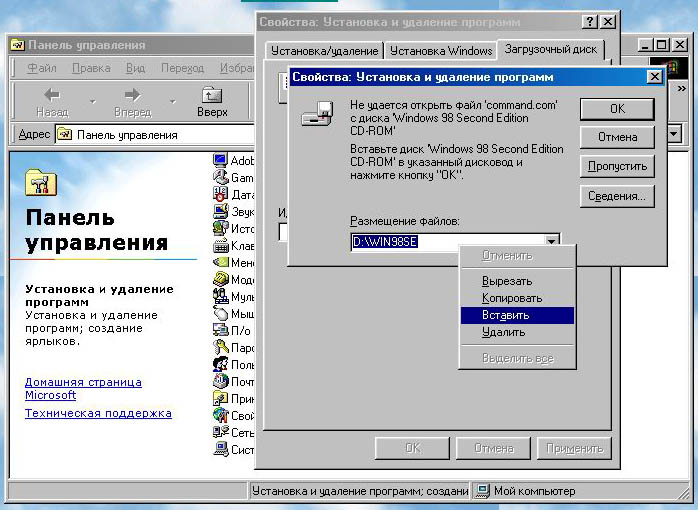
Task: Choose 'Копировать' from the context menu
Action: pyautogui.click(x=517, y=298)
